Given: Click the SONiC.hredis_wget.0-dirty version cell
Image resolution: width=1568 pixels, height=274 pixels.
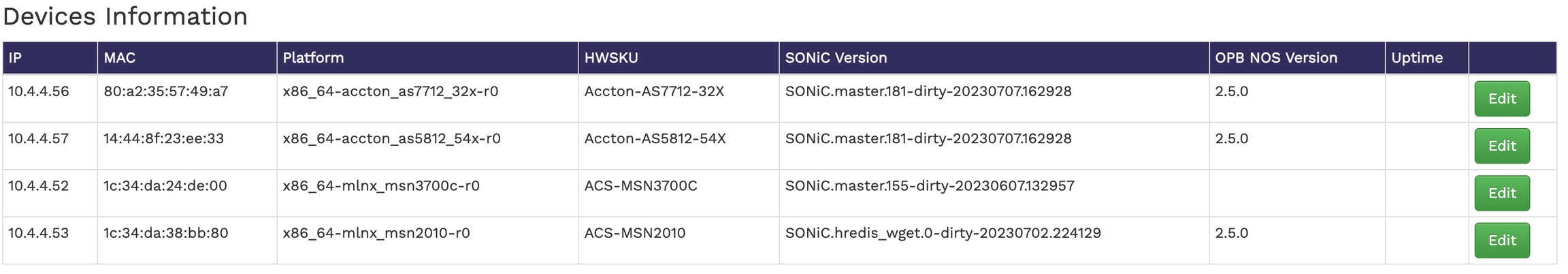Looking at the screenshot, I should coord(943,233).
